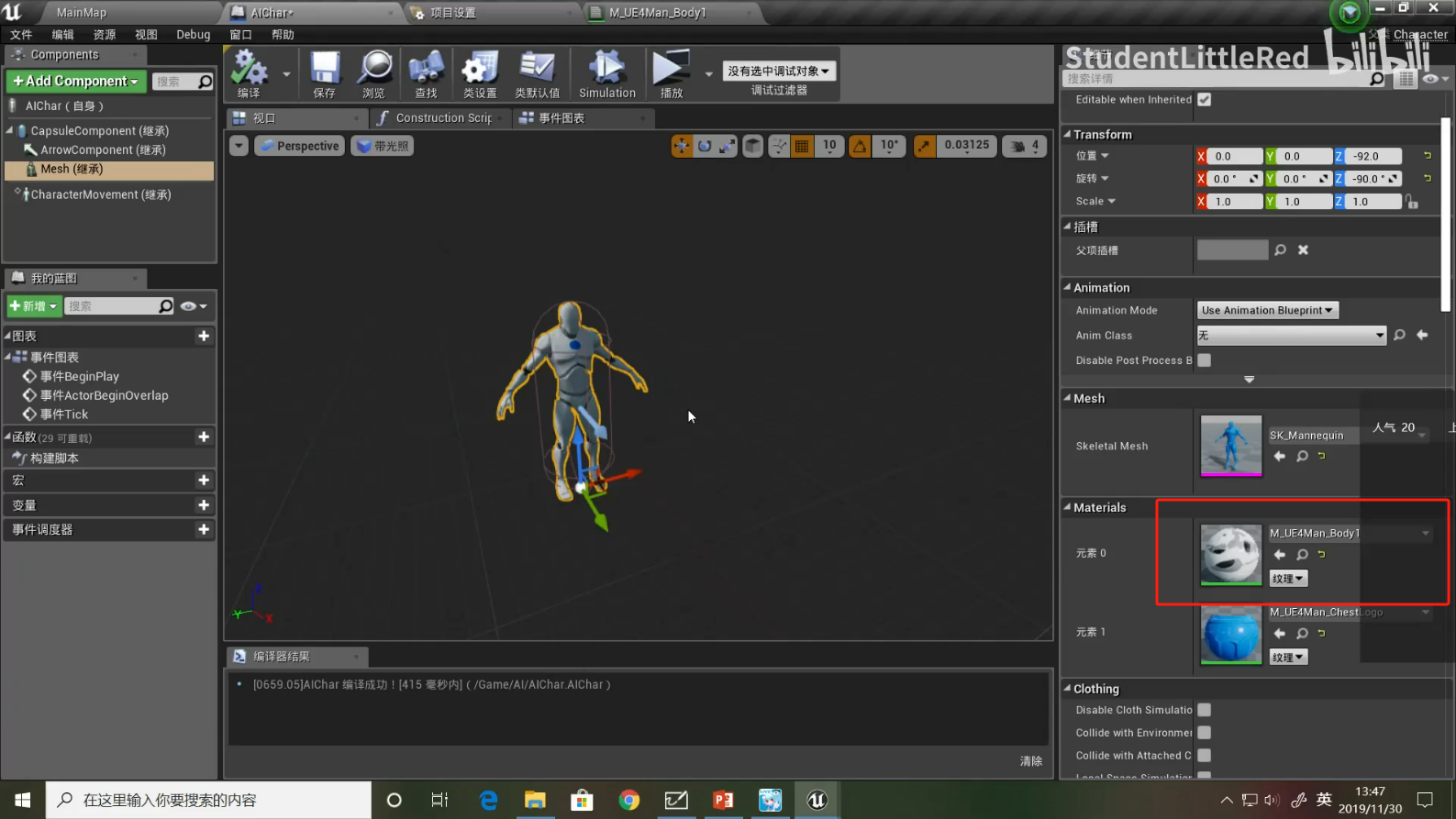Add a new function with 函数 plus
This screenshot has height=819, width=1456.
(x=204, y=437)
